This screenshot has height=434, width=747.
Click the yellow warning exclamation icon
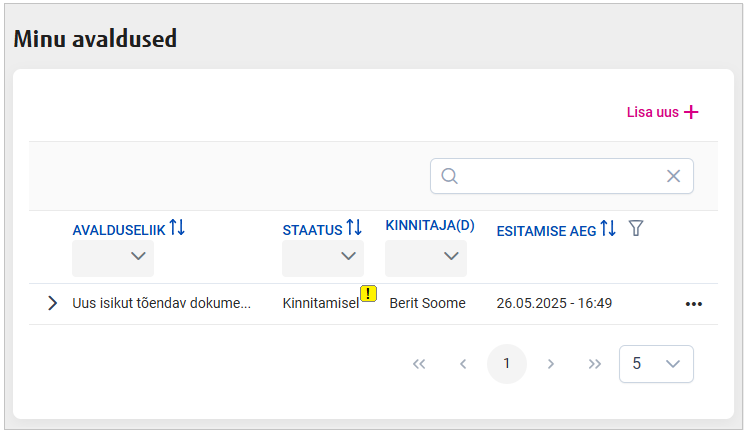click(368, 294)
